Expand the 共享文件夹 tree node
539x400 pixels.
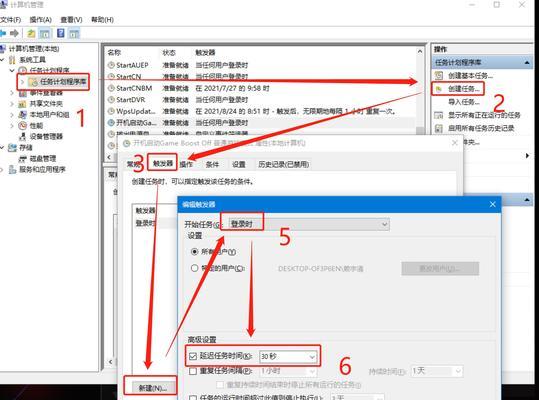12,104
